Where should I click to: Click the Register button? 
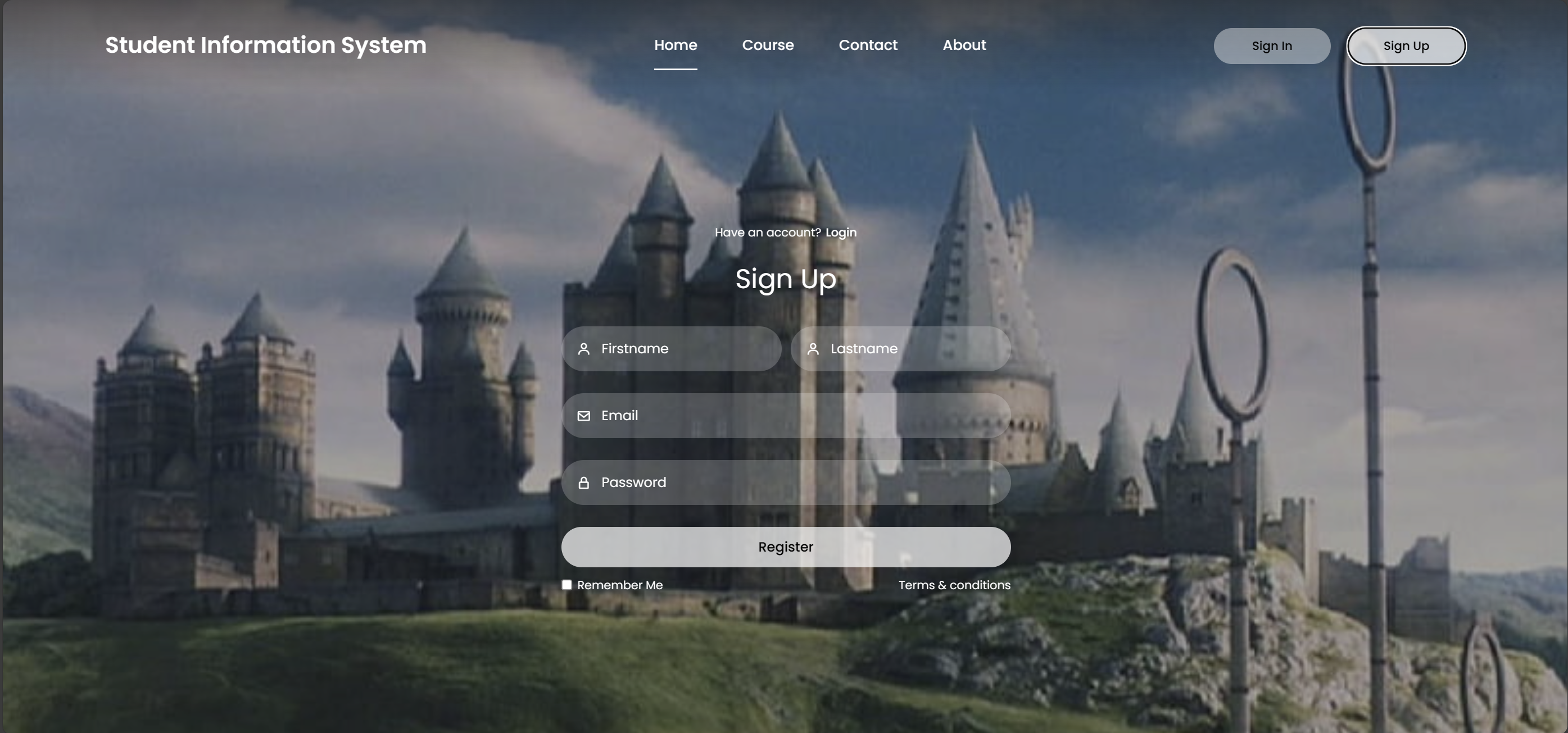pos(786,547)
